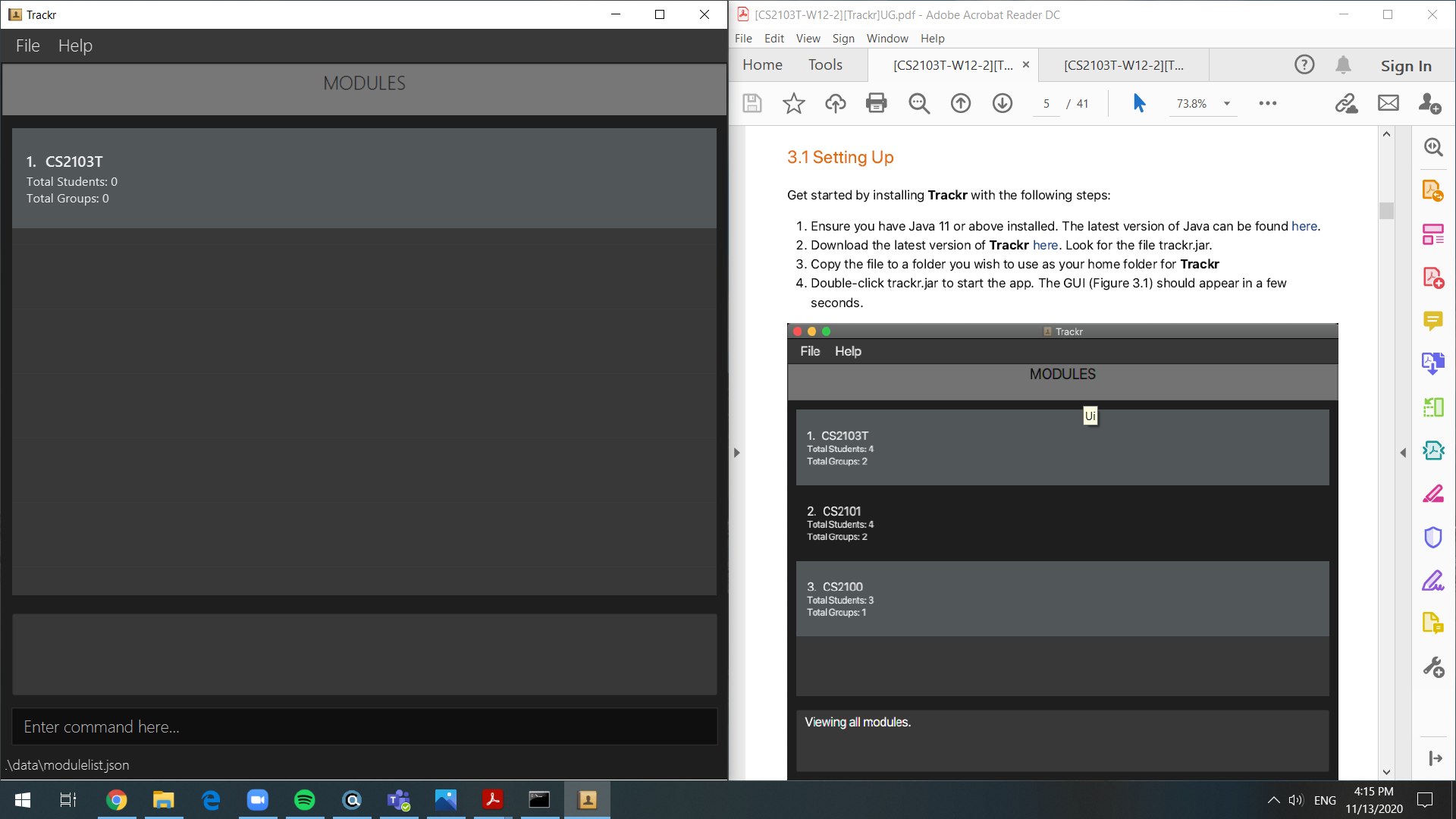
Task: Switch to second CS2103T-W12-2 tab
Action: [1123, 65]
